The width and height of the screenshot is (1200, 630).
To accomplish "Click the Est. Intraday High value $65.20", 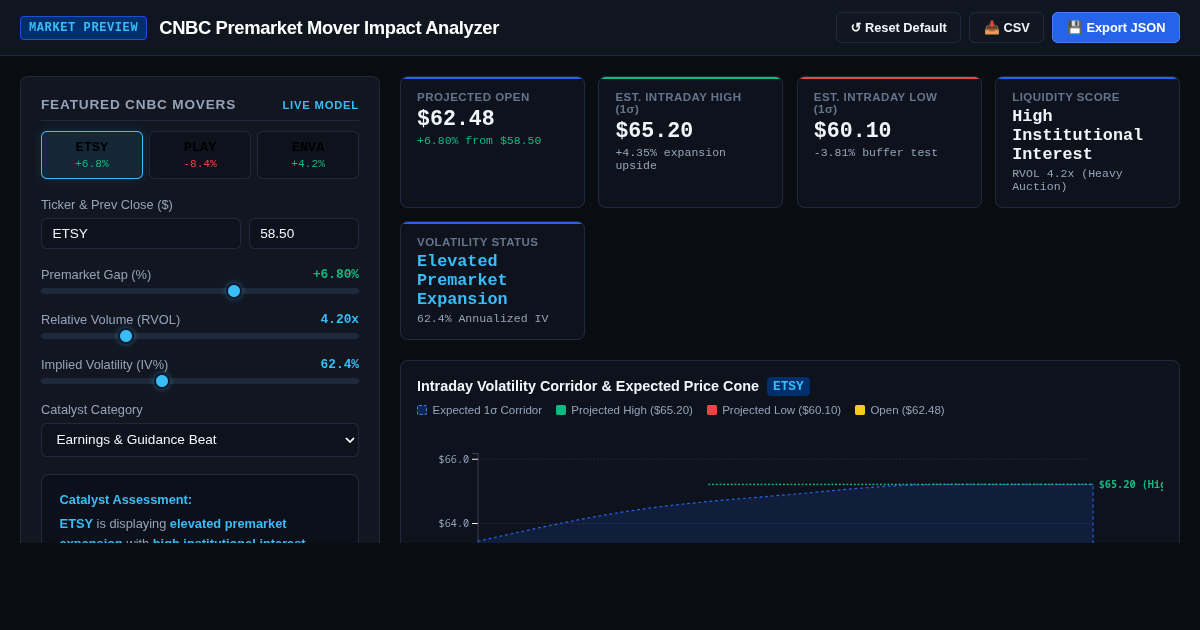I will 654,131.
